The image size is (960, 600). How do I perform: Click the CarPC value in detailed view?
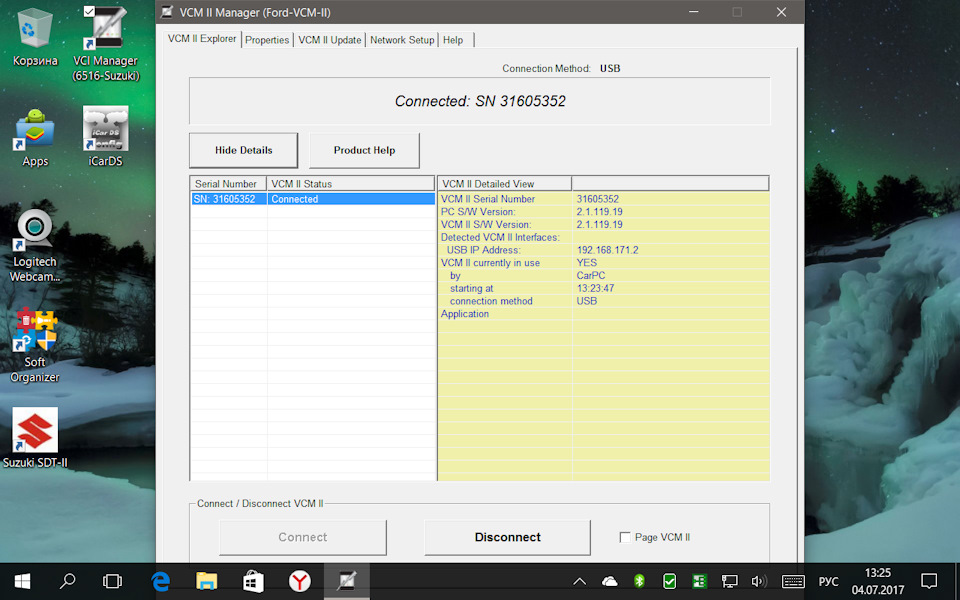[x=591, y=276]
